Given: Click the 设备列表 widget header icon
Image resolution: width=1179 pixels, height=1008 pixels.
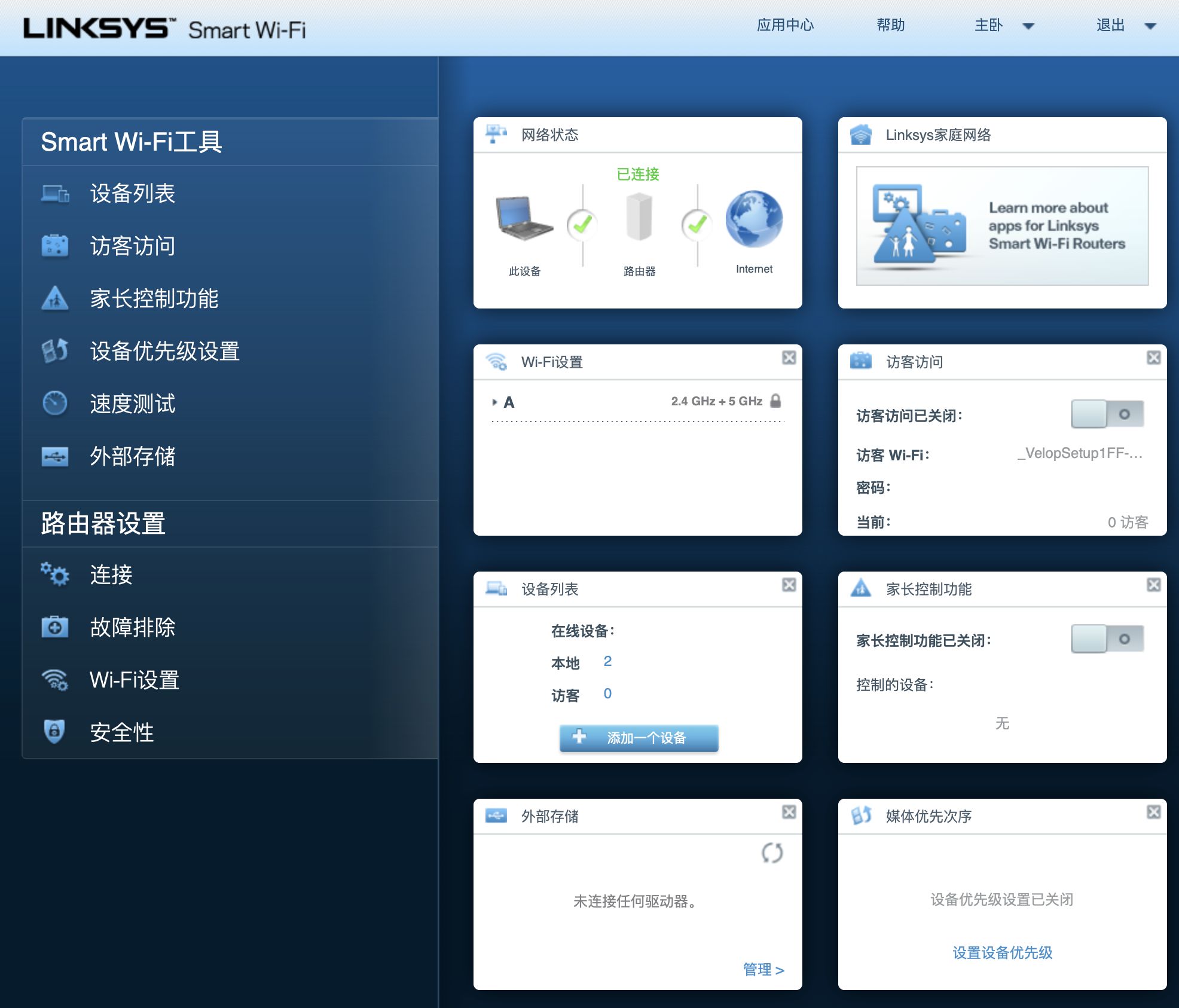Looking at the screenshot, I should tap(496, 589).
